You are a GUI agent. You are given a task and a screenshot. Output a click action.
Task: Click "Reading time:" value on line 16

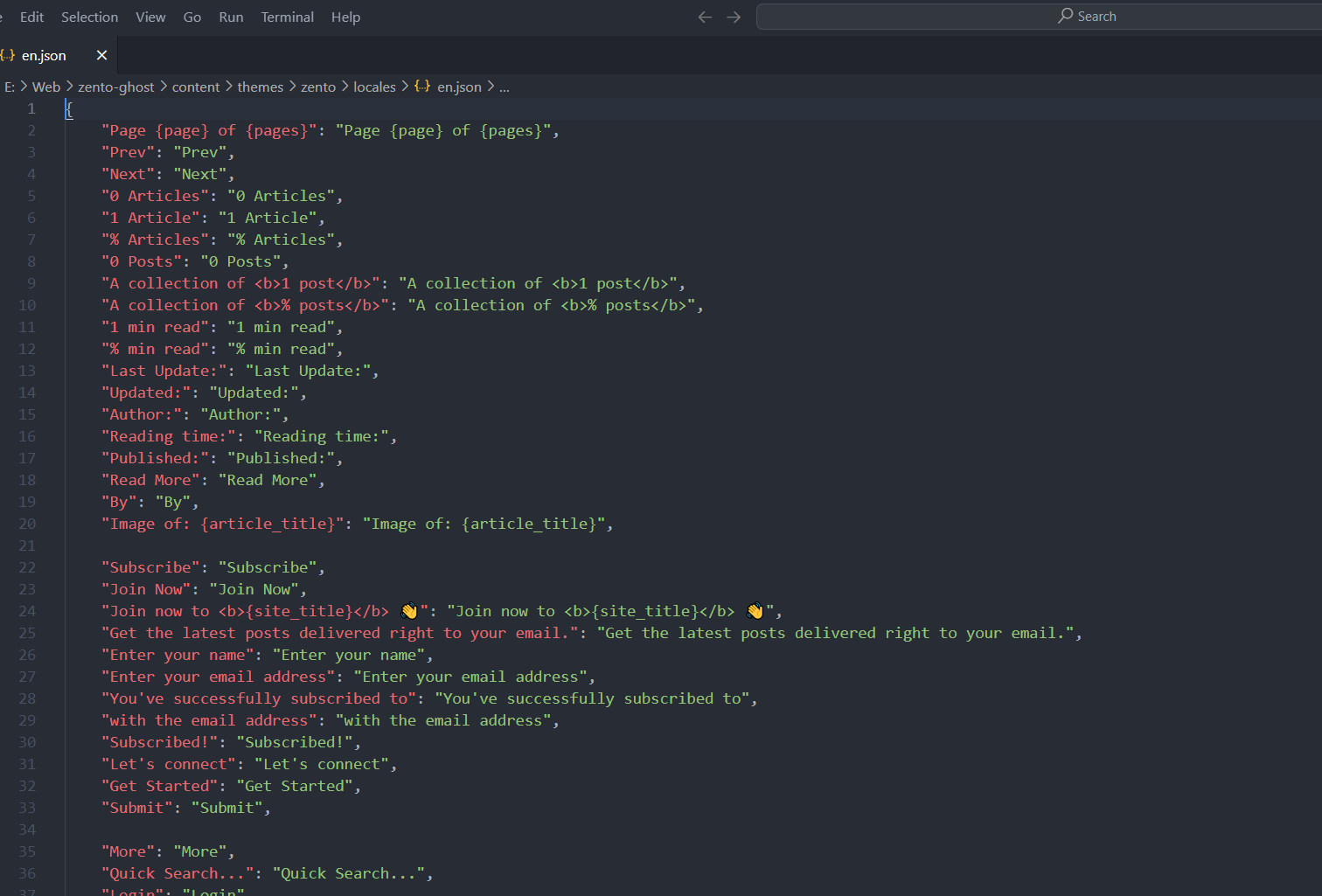pos(321,436)
